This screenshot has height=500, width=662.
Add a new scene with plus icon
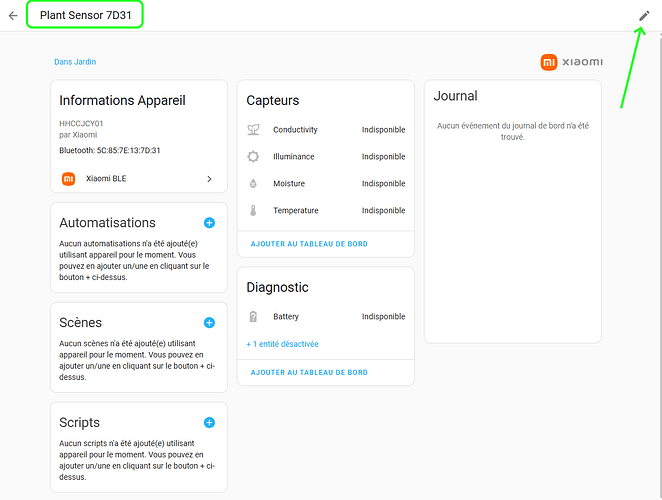209,323
